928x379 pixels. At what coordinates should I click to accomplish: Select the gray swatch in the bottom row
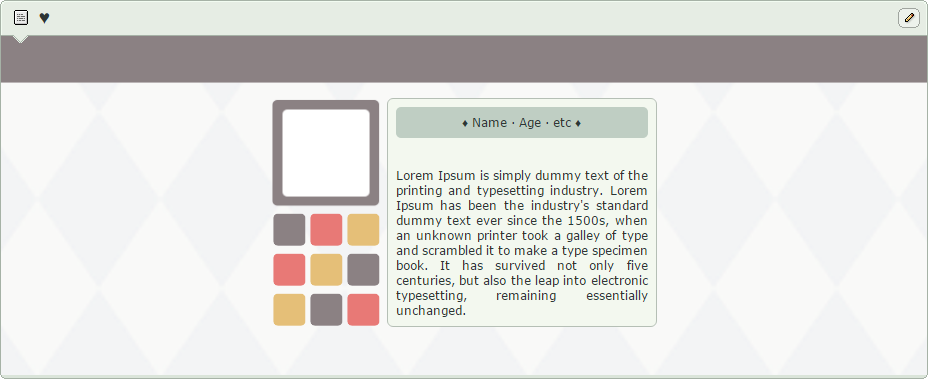click(x=326, y=310)
